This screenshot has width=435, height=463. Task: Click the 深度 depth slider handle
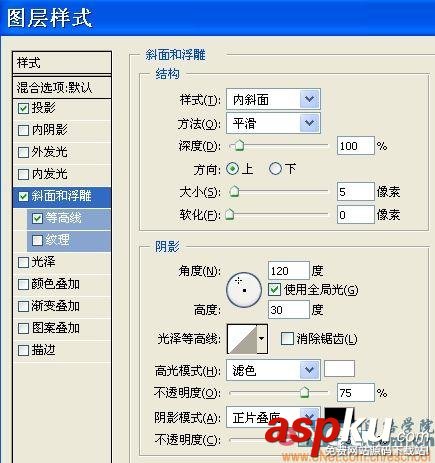[x=238, y=146]
